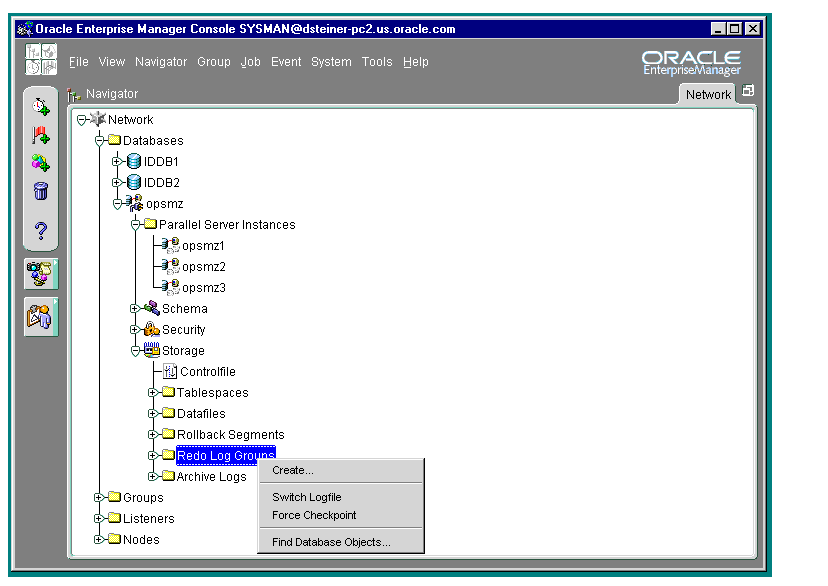Expand the Schema tree node

135,309
